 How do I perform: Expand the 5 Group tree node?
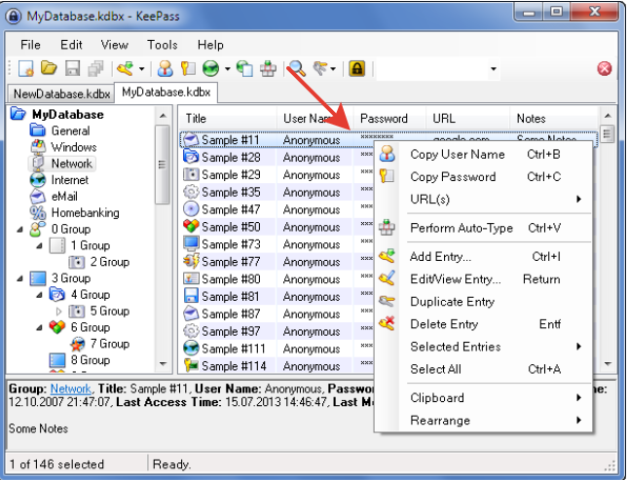click(57, 311)
